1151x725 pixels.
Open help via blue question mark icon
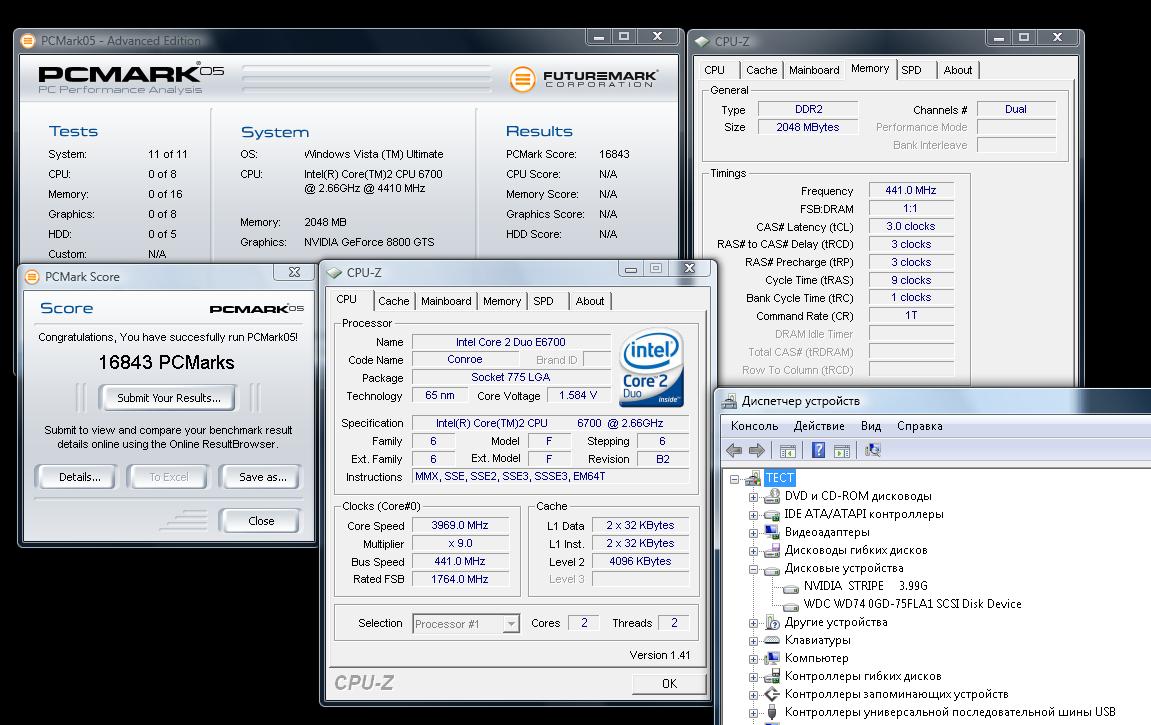[818, 451]
